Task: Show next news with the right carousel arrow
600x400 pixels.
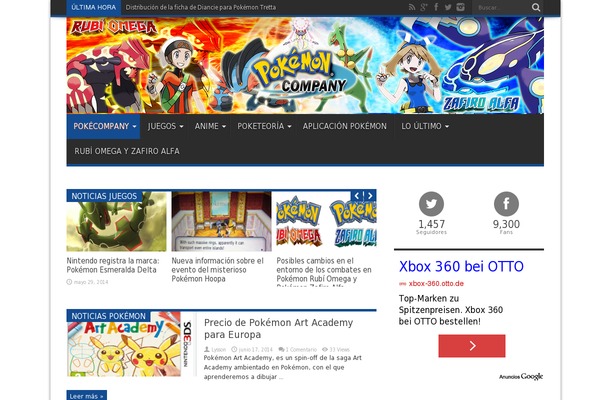Action: tap(370, 196)
